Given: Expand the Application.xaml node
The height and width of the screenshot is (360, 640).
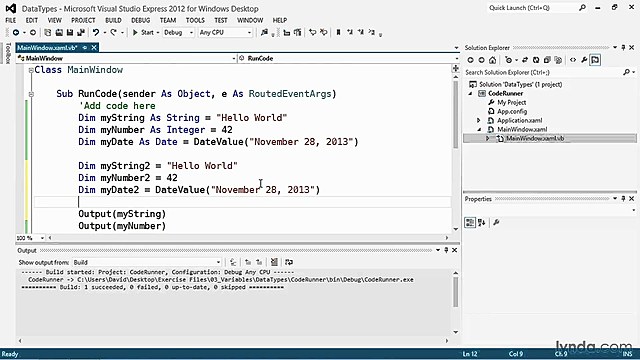Looking at the screenshot, I should click(478, 120).
